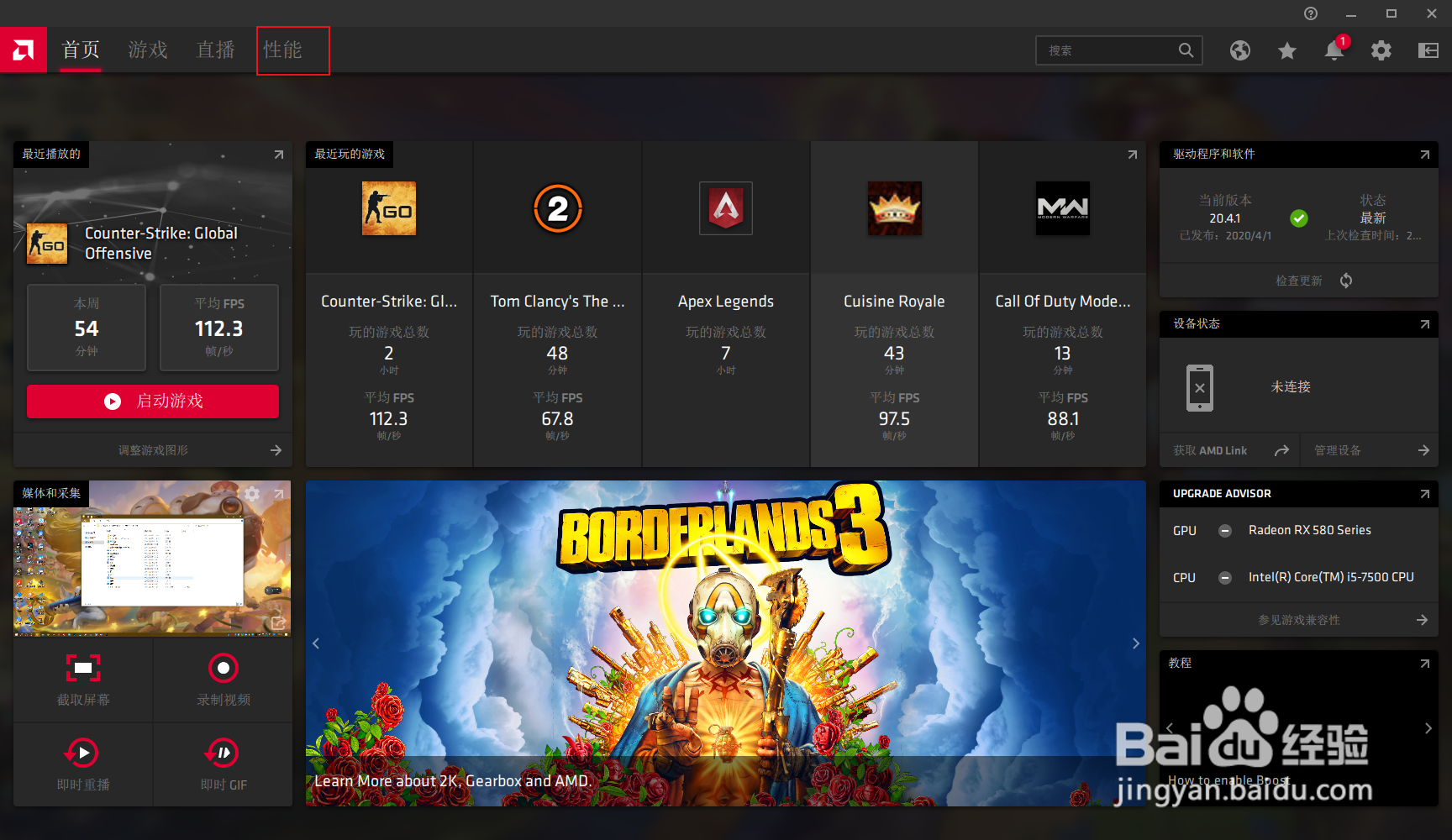
Task: Switch to the 直播 streaming tab
Action: pyautogui.click(x=215, y=50)
